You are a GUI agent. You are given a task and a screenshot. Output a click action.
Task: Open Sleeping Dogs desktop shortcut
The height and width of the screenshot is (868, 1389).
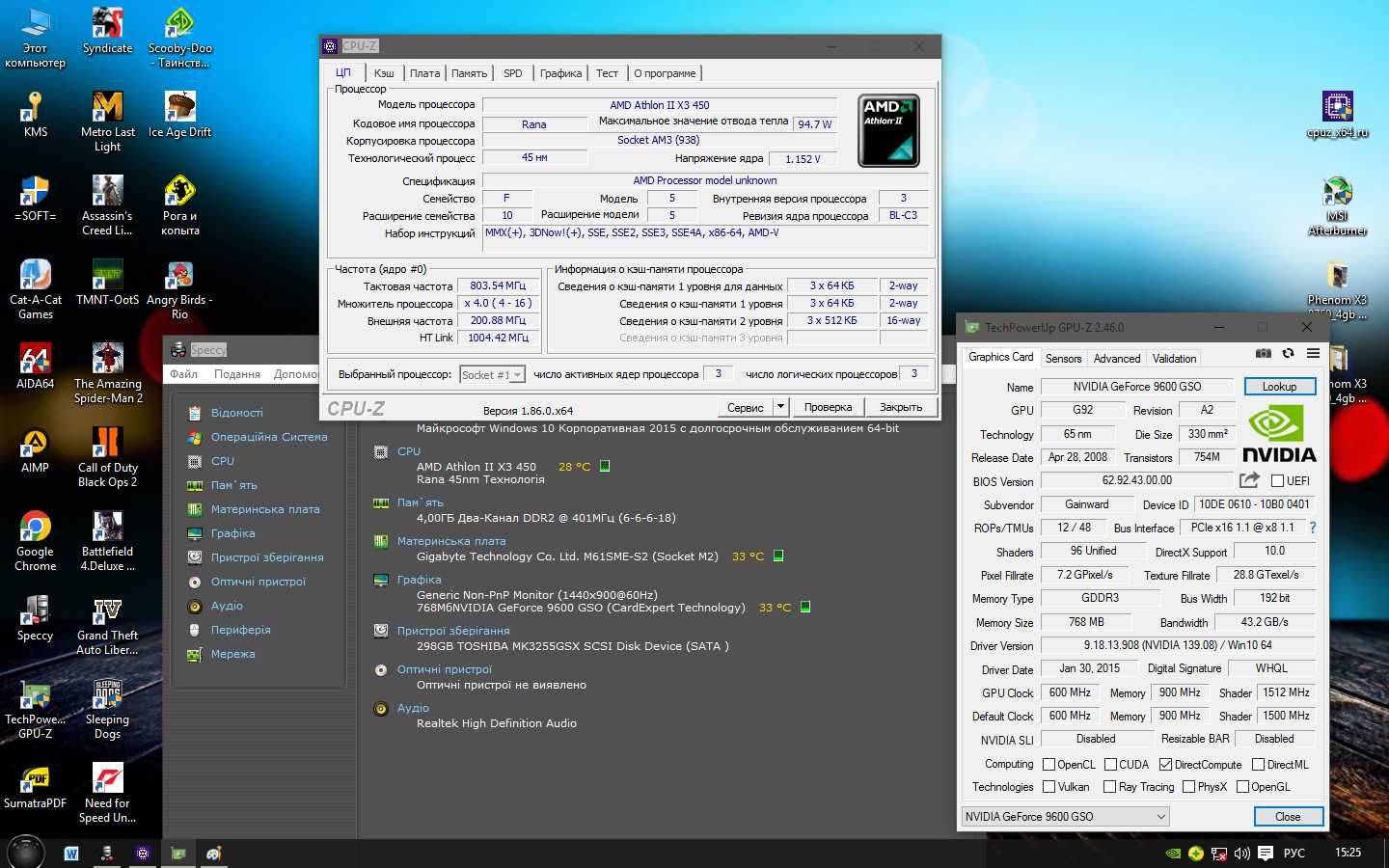click(107, 710)
